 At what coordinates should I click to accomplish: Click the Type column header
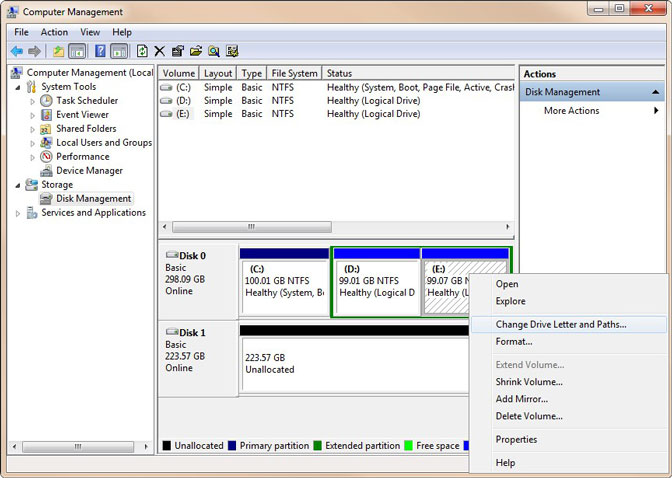coord(252,73)
